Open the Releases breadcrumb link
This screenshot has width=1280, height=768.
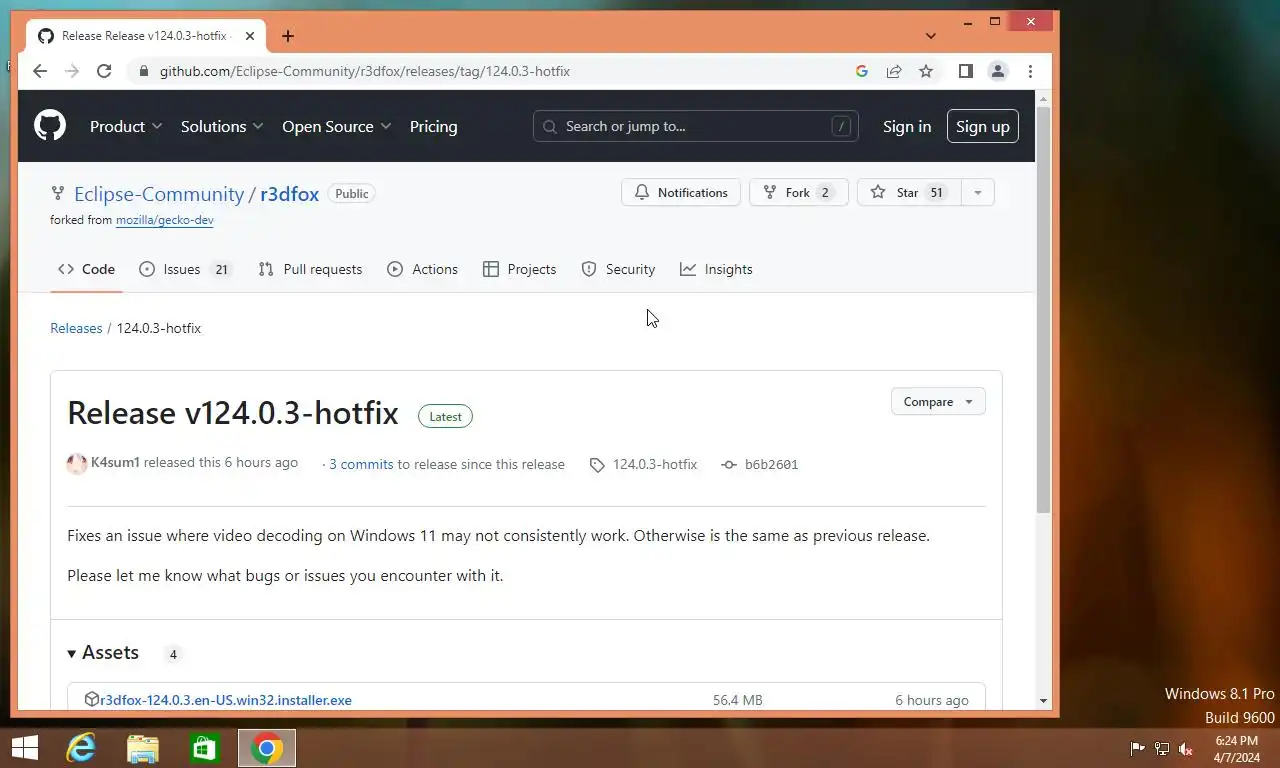point(76,328)
